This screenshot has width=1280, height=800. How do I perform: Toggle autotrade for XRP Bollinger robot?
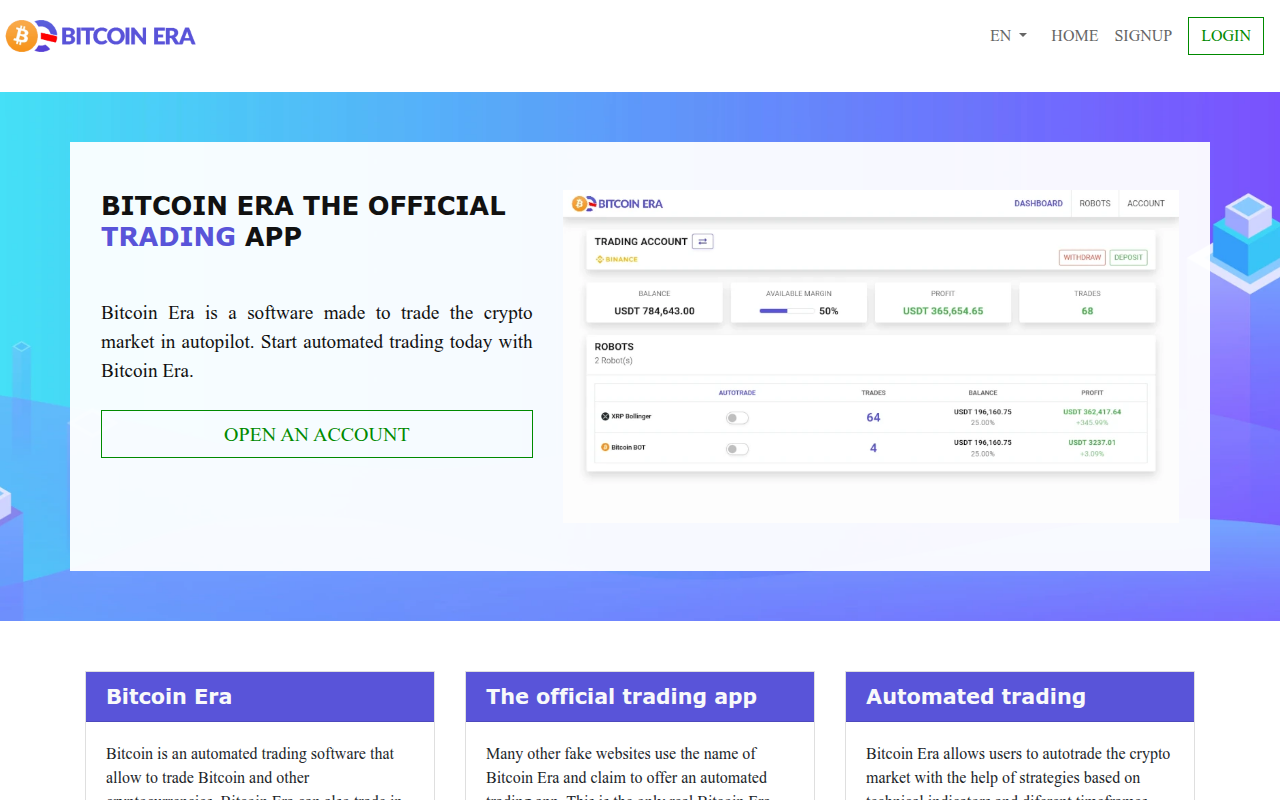pos(737,418)
